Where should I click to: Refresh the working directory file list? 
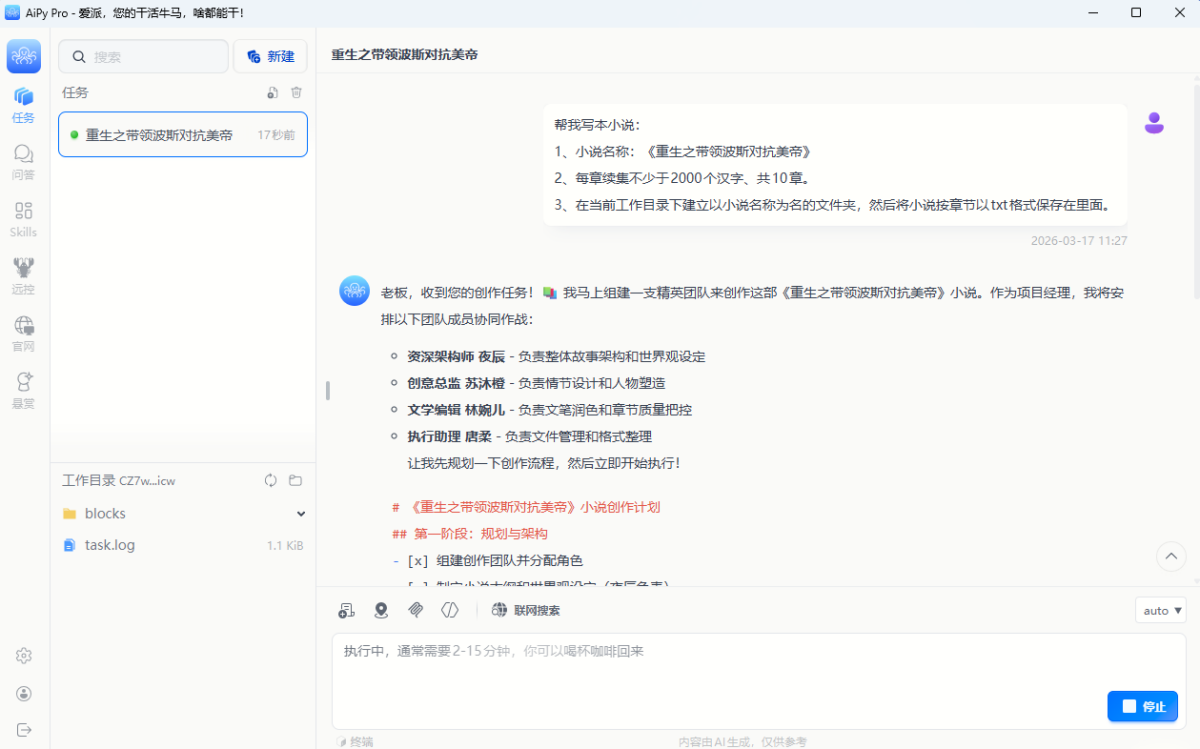click(270, 480)
